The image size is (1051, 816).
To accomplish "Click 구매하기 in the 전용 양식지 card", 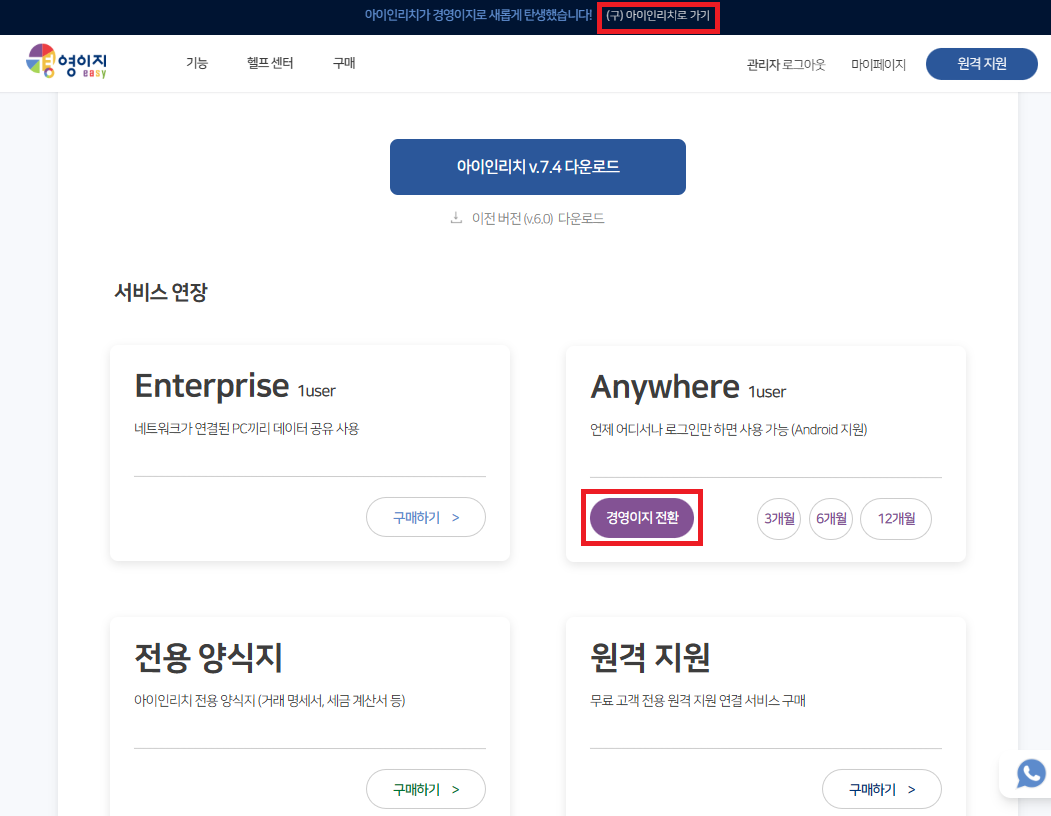I will (x=425, y=789).
